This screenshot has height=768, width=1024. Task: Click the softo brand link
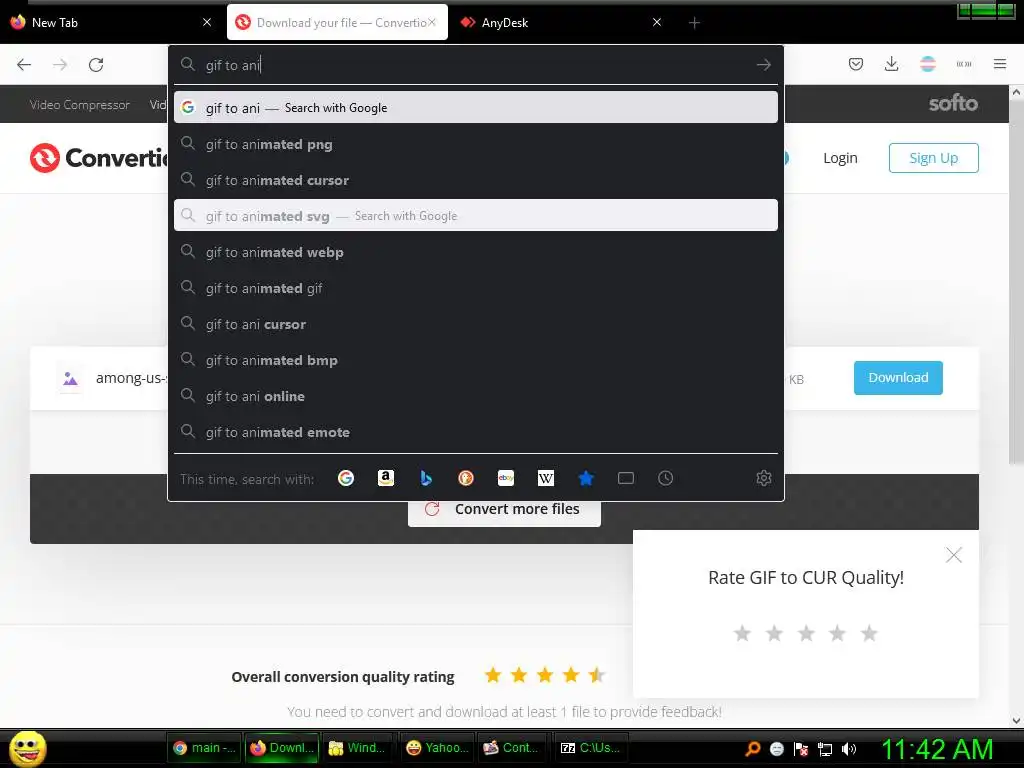tap(953, 103)
